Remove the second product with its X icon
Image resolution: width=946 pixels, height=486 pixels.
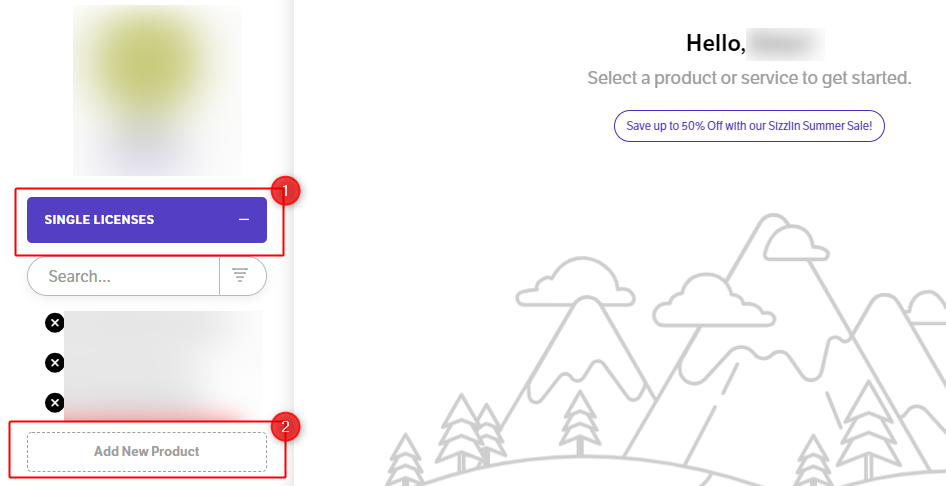(55, 362)
